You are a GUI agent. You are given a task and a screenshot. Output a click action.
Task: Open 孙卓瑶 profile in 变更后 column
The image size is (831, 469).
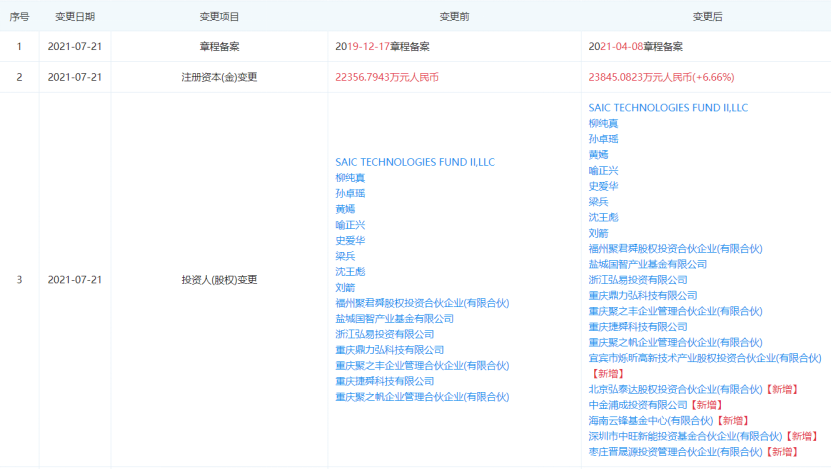point(603,139)
